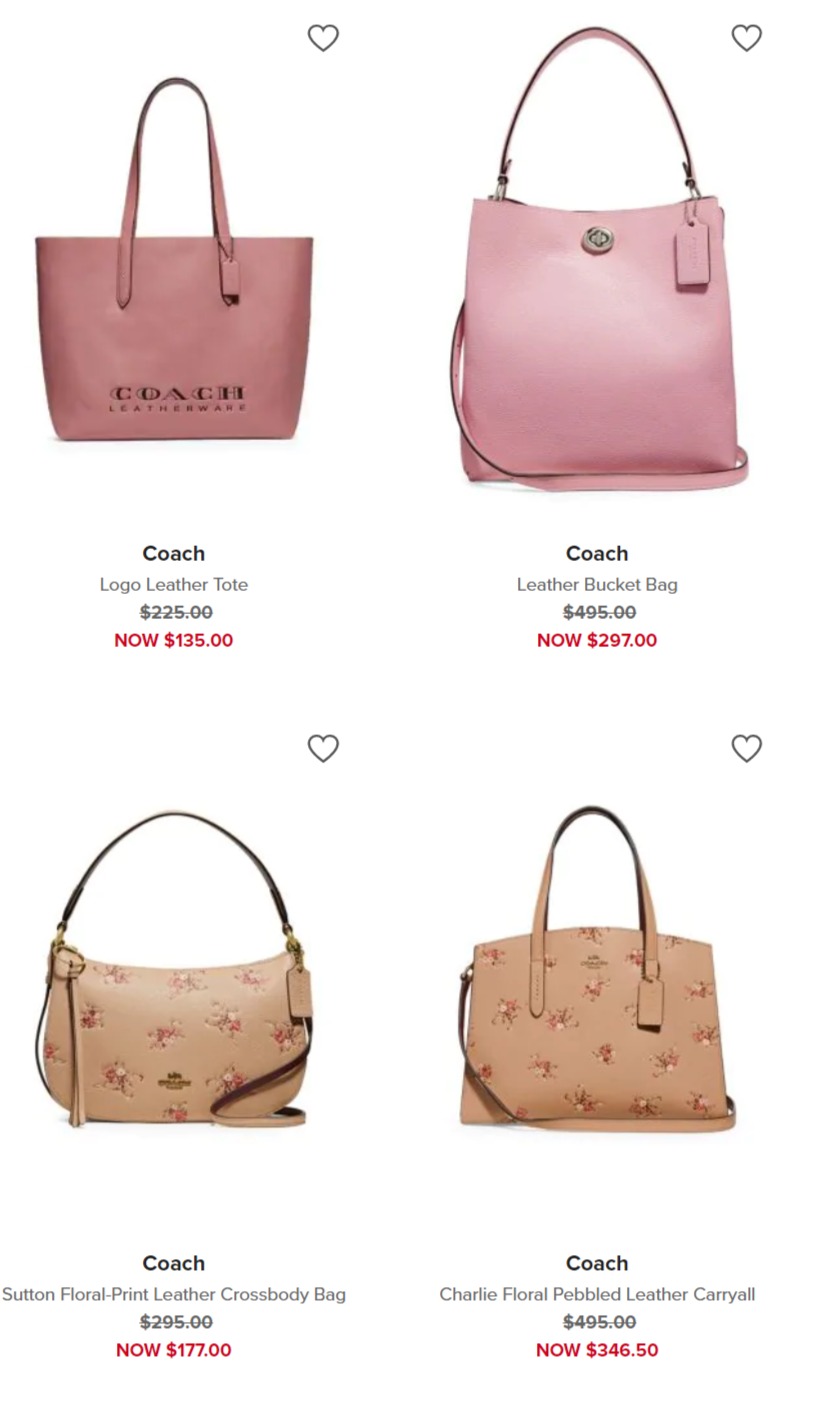Image resolution: width=824 pixels, height=1405 pixels.
Task: Open the pink Logo Leather Tote image
Action: click(x=174, y=260)
